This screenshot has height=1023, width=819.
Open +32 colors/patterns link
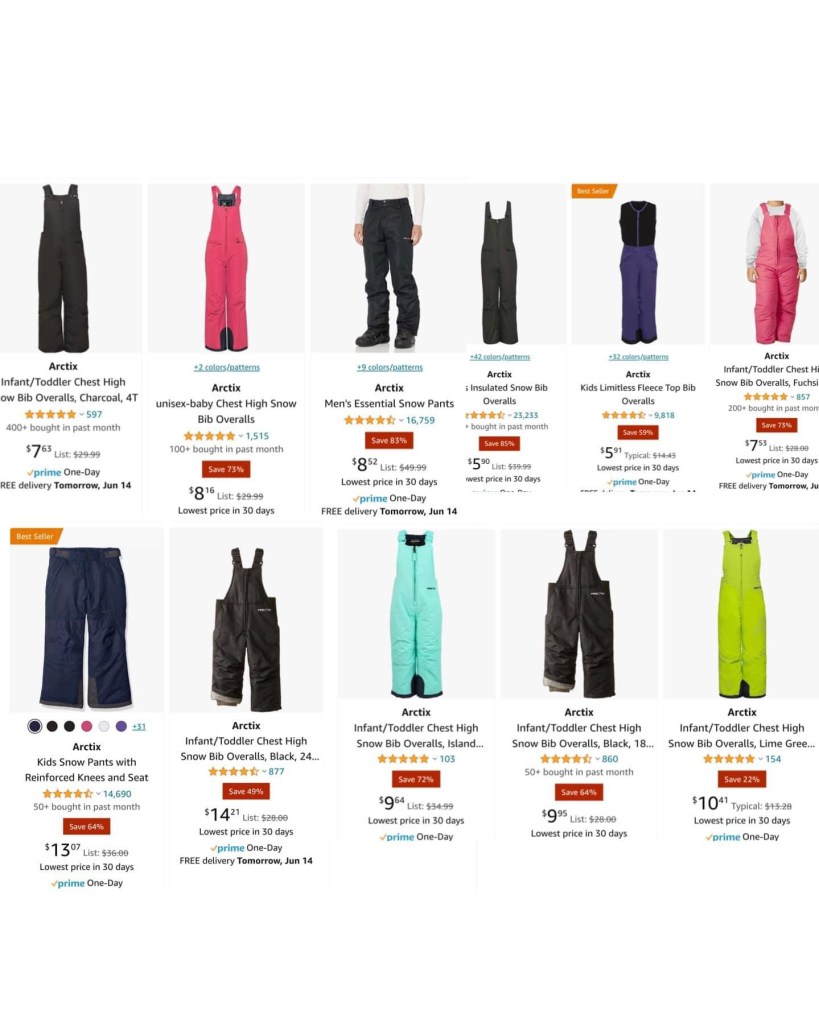[x=638, y=357]
